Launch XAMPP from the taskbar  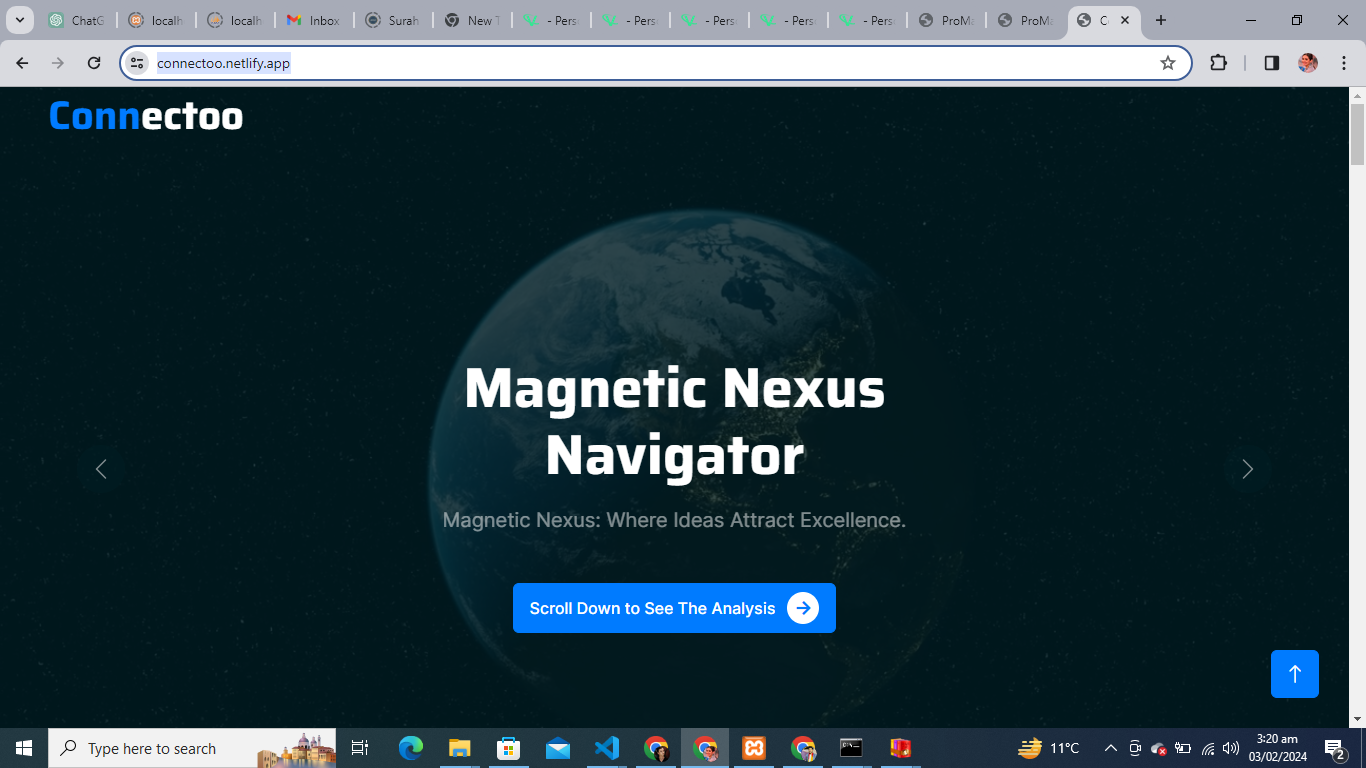(x=754, y=748)
